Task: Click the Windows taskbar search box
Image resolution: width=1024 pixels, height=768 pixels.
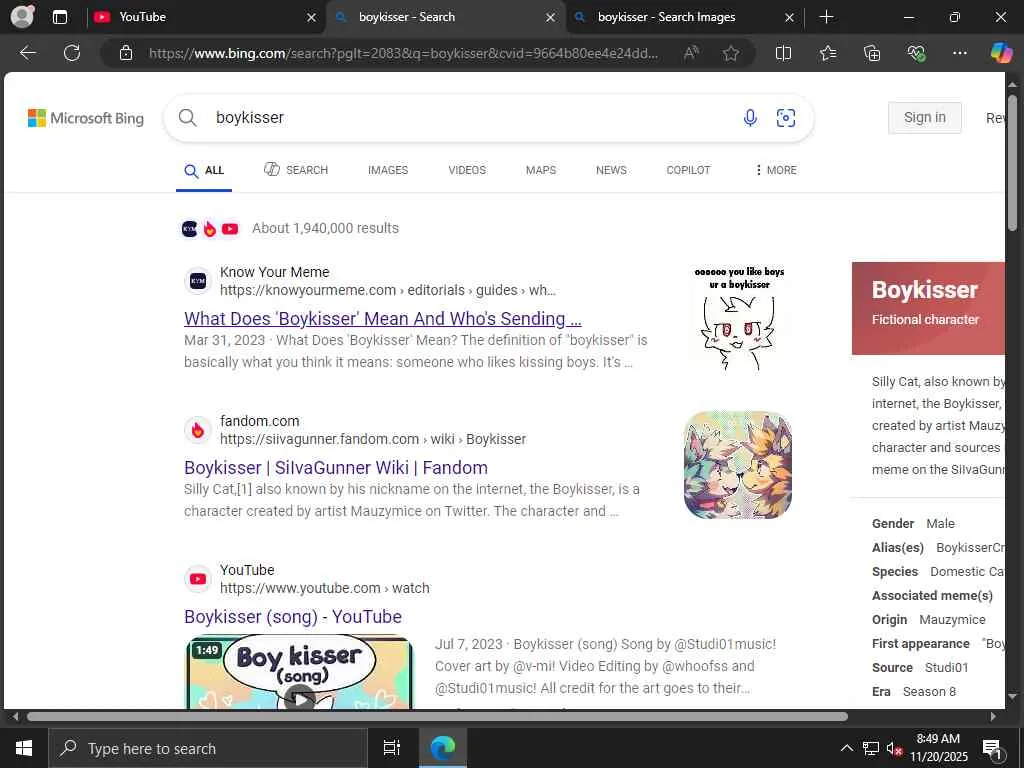Action: click(x=208, y=748)
